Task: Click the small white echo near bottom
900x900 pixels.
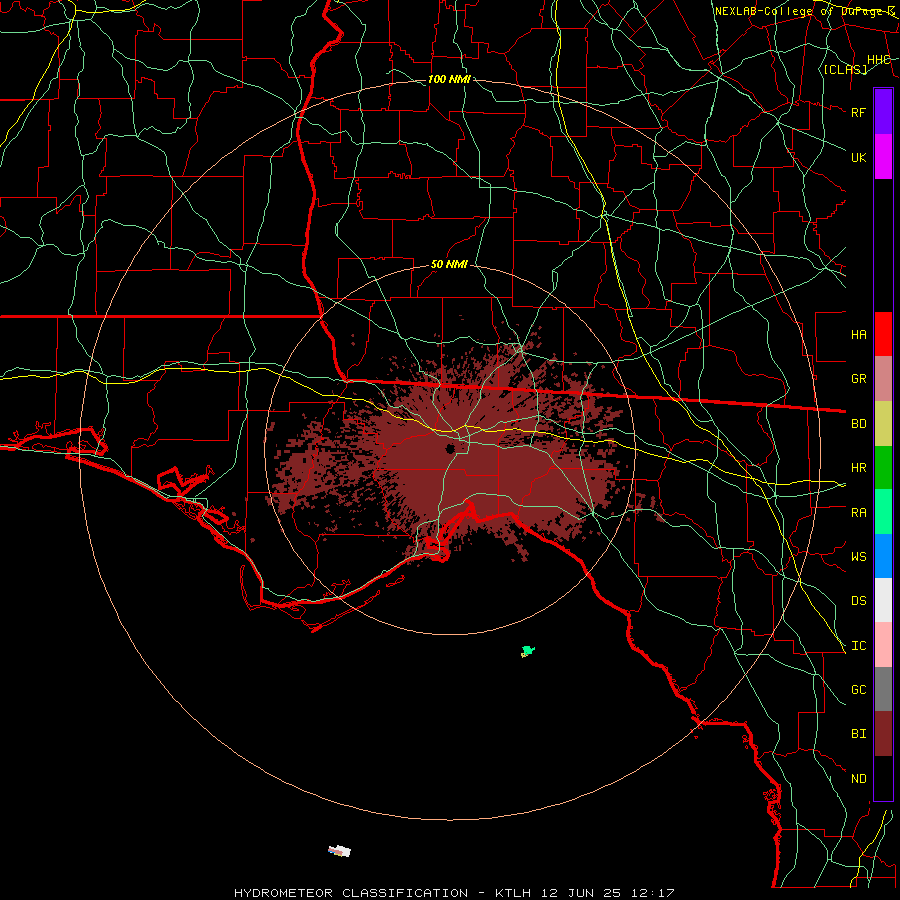Action: pos(339,851)
